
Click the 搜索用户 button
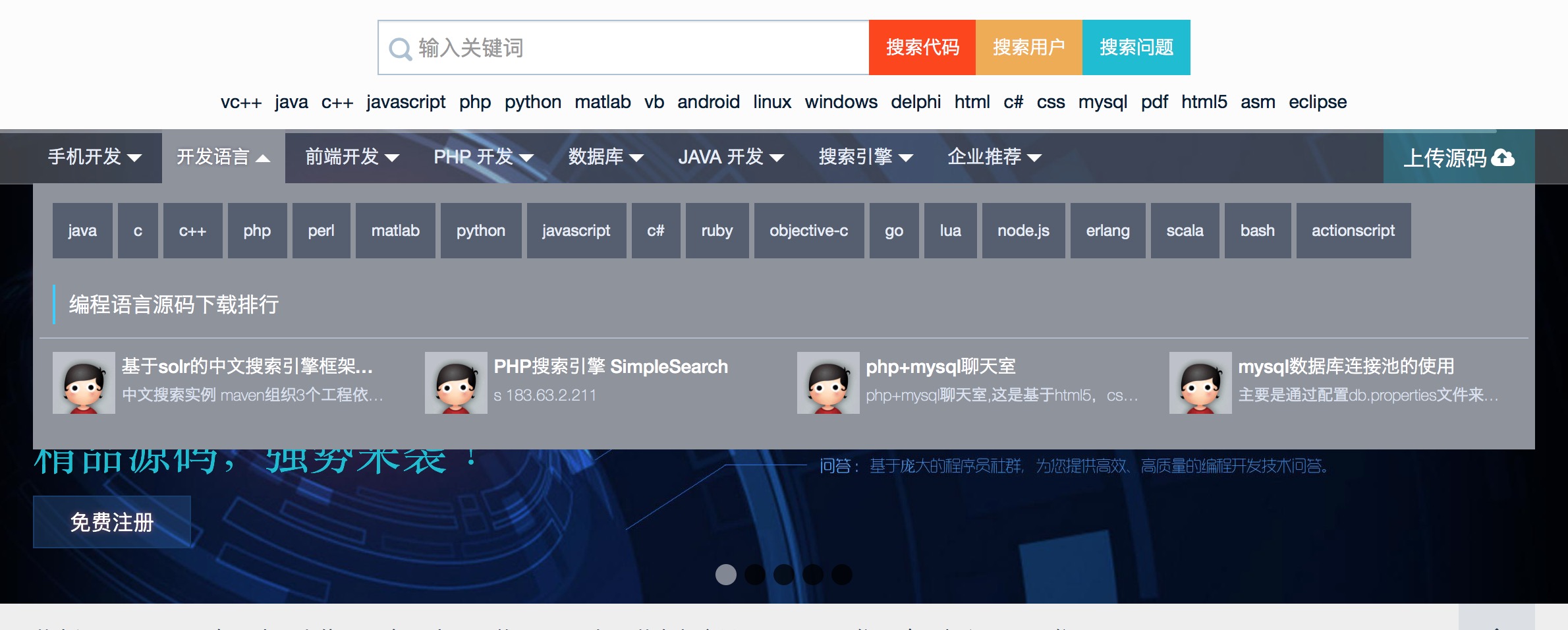1029,47
